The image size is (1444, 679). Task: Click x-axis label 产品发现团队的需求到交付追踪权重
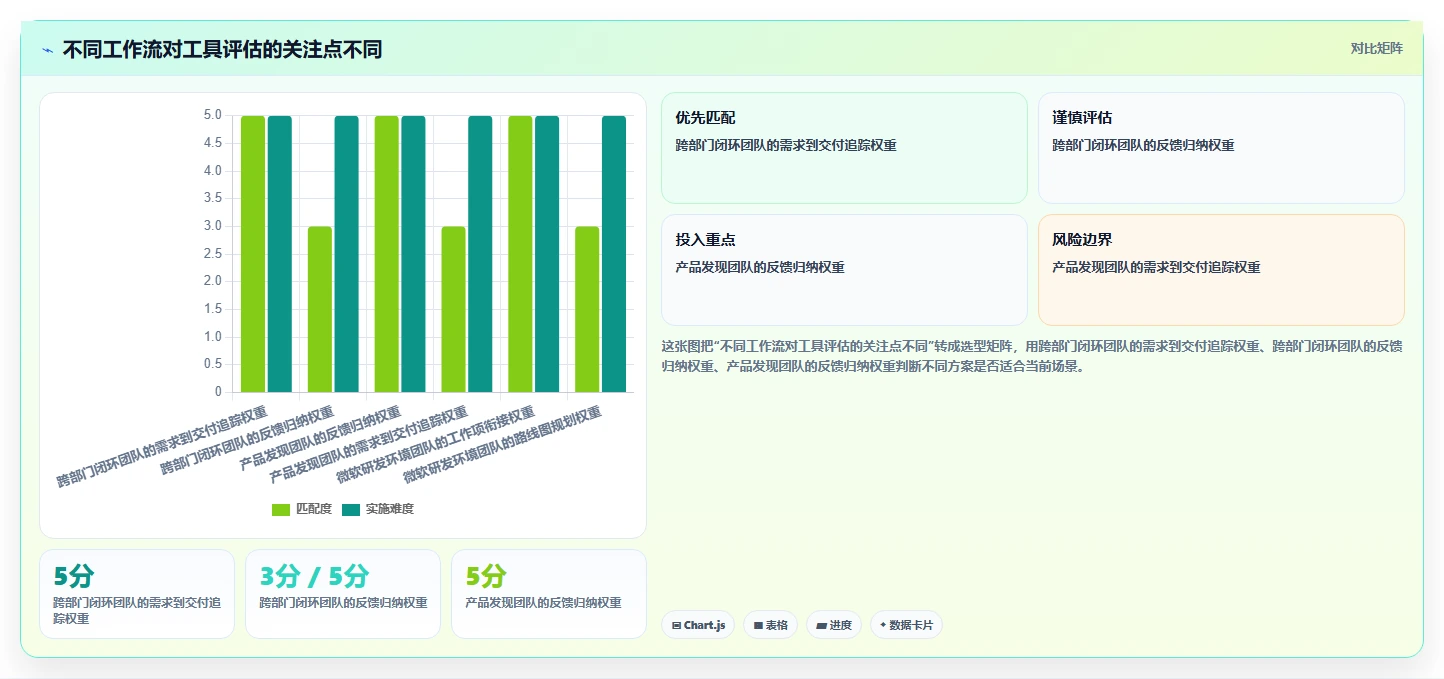coord(368,444)
